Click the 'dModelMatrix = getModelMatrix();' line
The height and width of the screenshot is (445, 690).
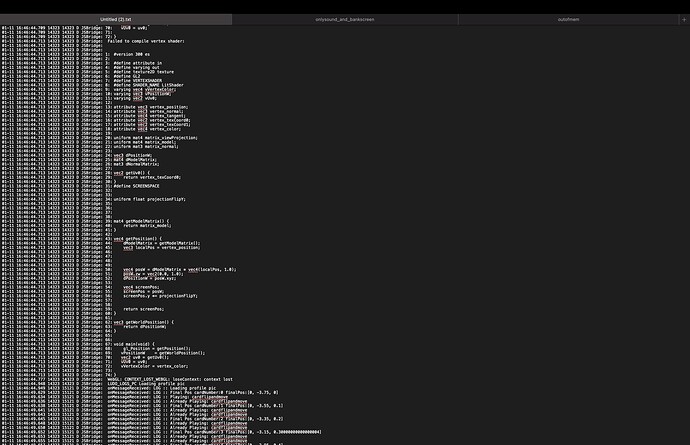[x=161, y=243]
